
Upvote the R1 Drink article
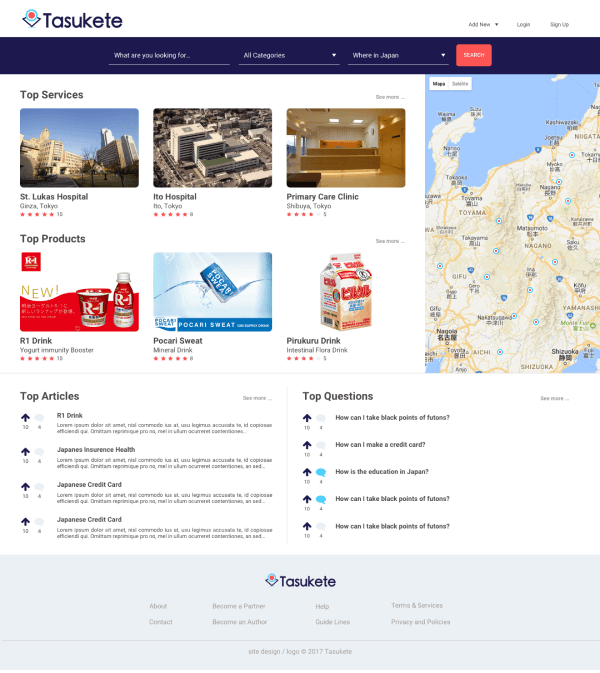click(x=25, y=417)
